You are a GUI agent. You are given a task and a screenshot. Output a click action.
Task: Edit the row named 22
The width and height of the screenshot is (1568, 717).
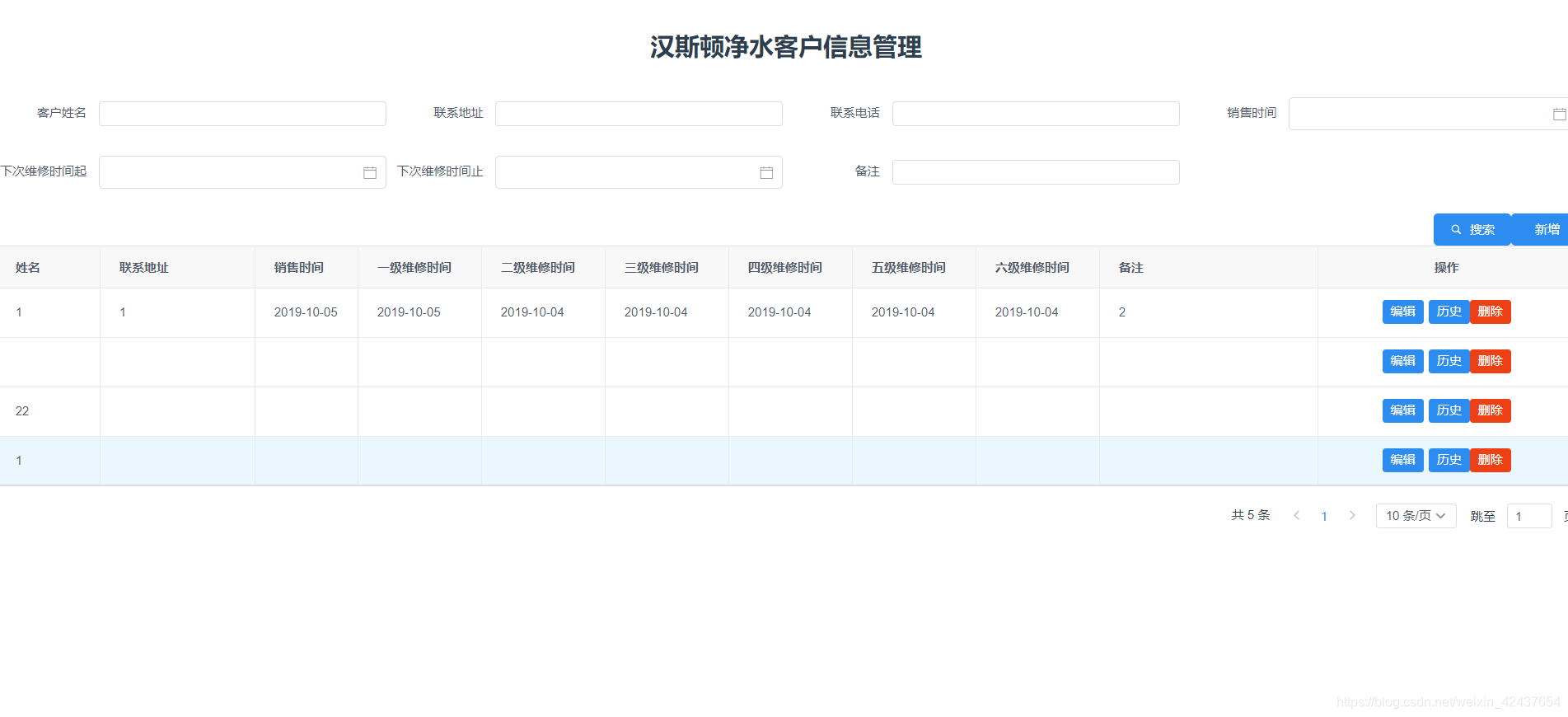click(x=1402, y=410)
